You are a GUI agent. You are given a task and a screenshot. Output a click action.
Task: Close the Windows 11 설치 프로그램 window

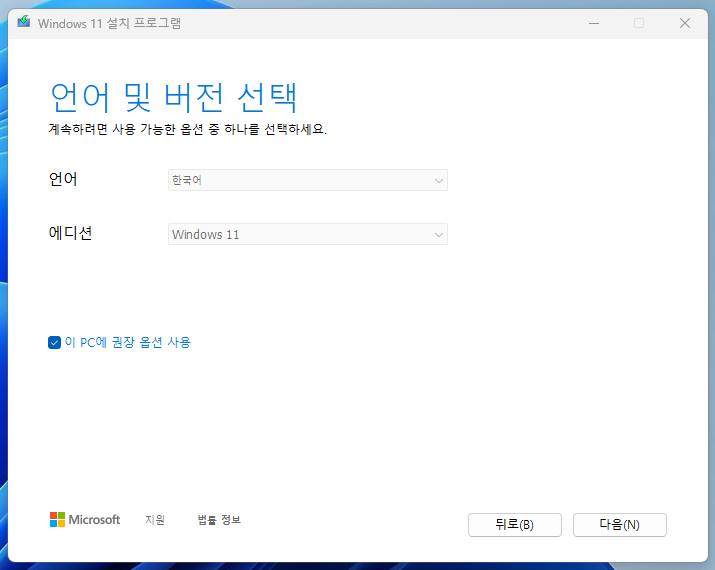(x=685, y=23)
